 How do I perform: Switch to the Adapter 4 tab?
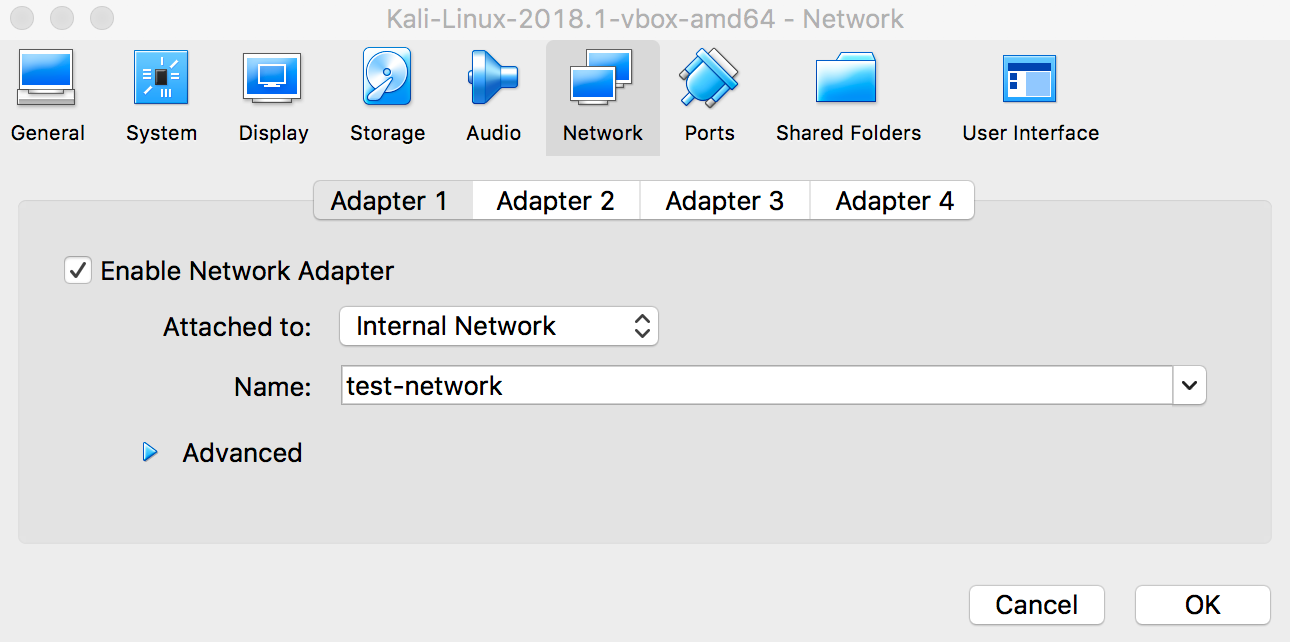894,201
